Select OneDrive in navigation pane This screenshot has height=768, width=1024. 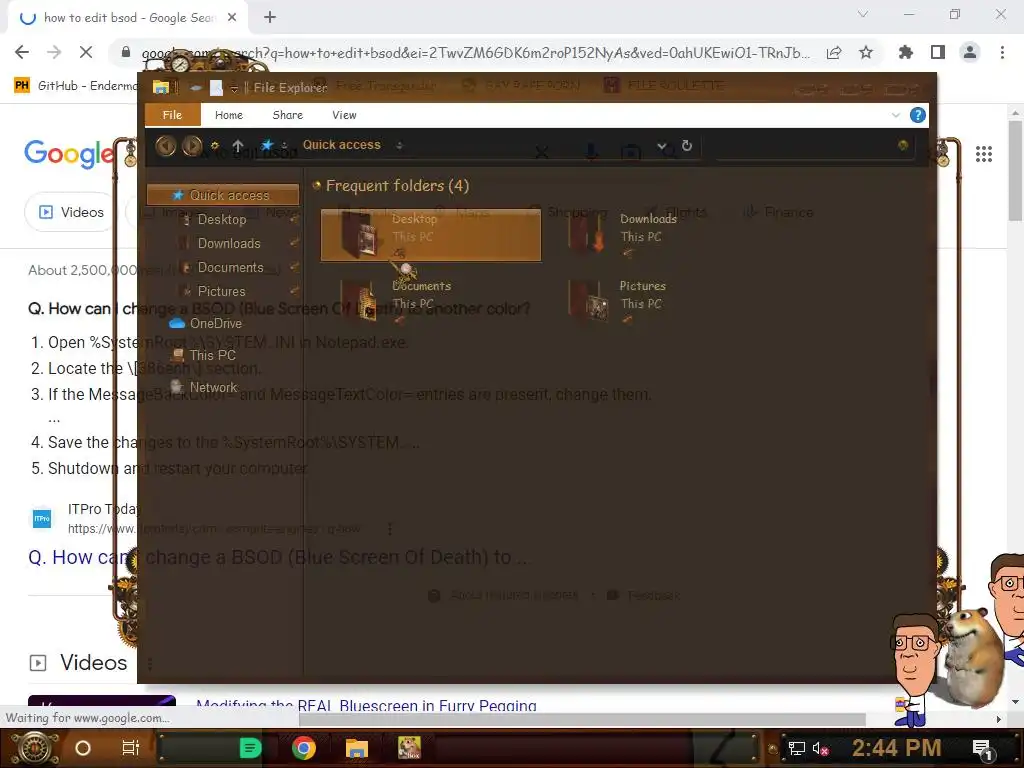point(205,323)
